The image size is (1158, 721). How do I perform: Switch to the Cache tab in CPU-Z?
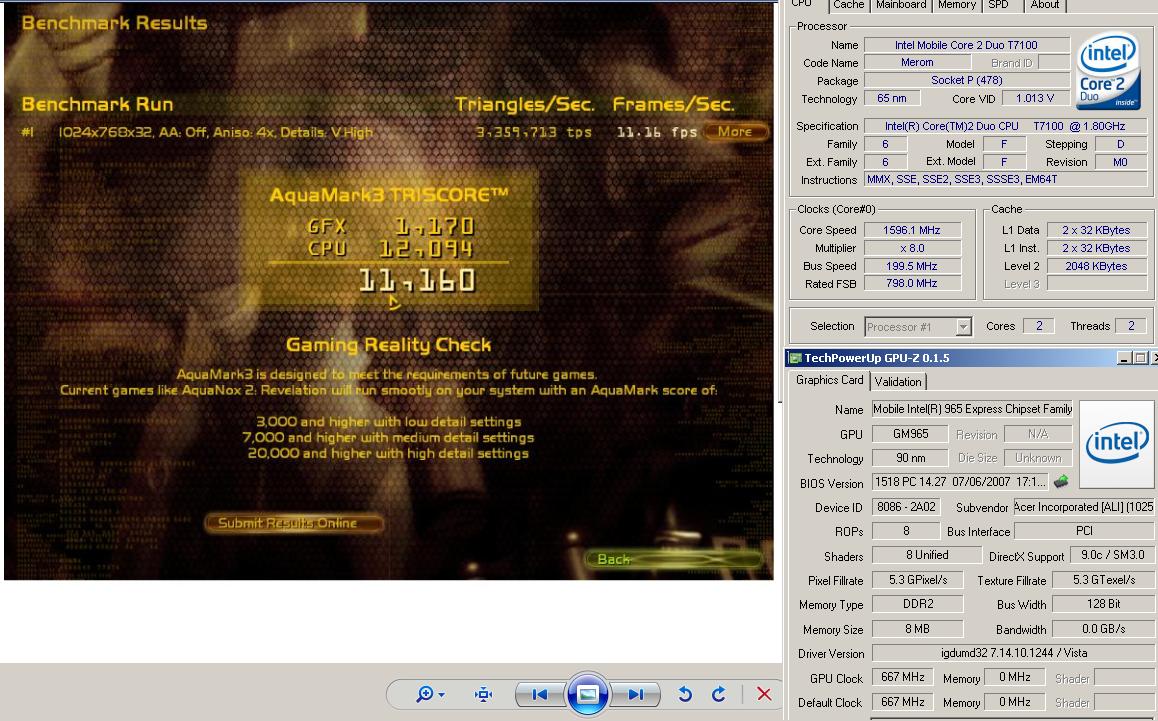coord(848,5)
